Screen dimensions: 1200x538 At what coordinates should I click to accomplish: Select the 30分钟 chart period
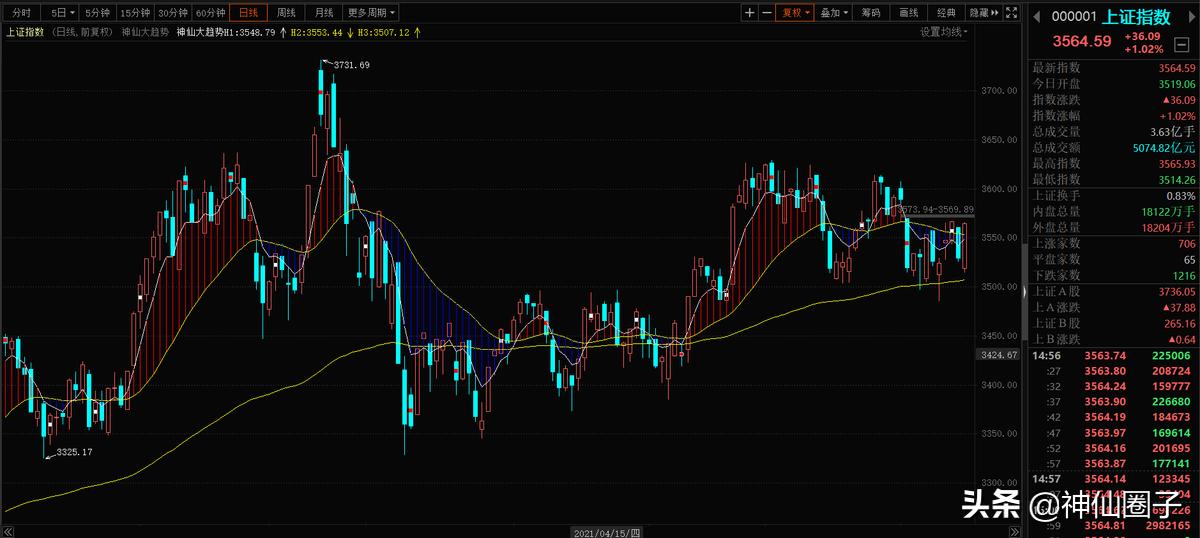(173, 13)
